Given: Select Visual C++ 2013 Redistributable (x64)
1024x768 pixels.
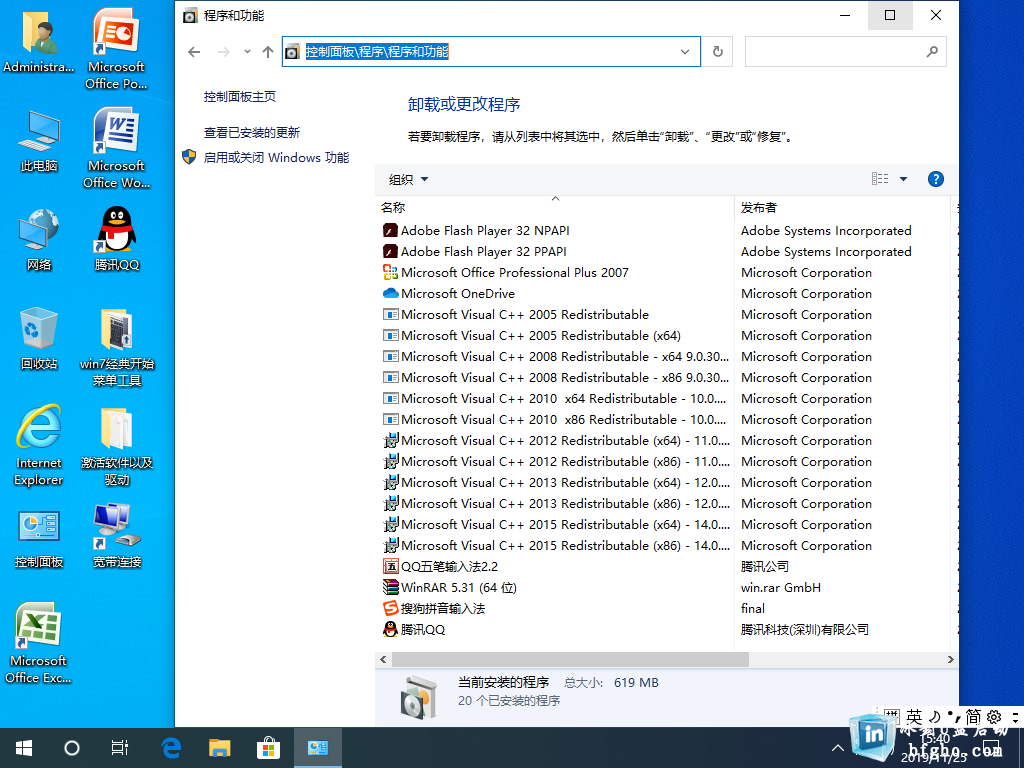Looking at the screenshot, I should pos(565,483).
